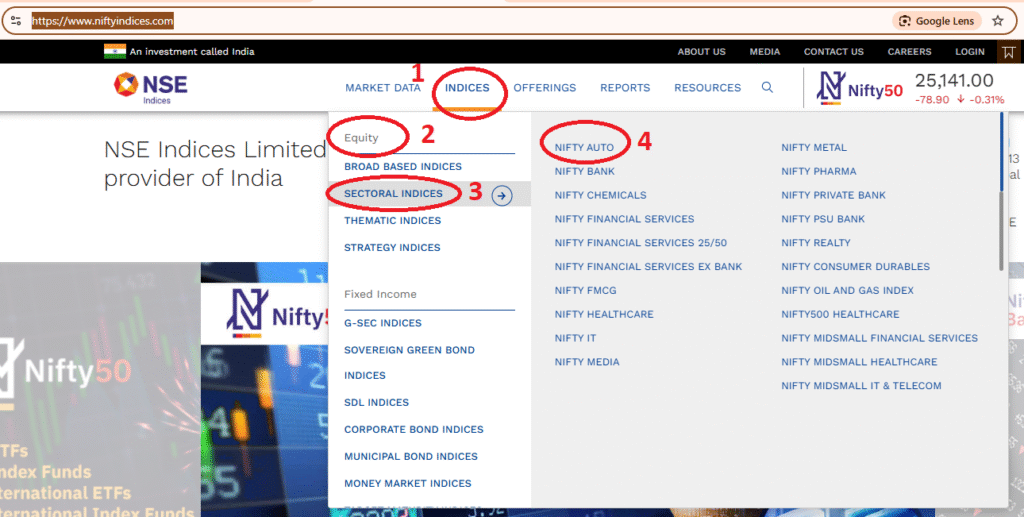This screenshot has height=517, width=1024.
Task: Click the Nifty50 logo in header
Action: pos(860,88)
